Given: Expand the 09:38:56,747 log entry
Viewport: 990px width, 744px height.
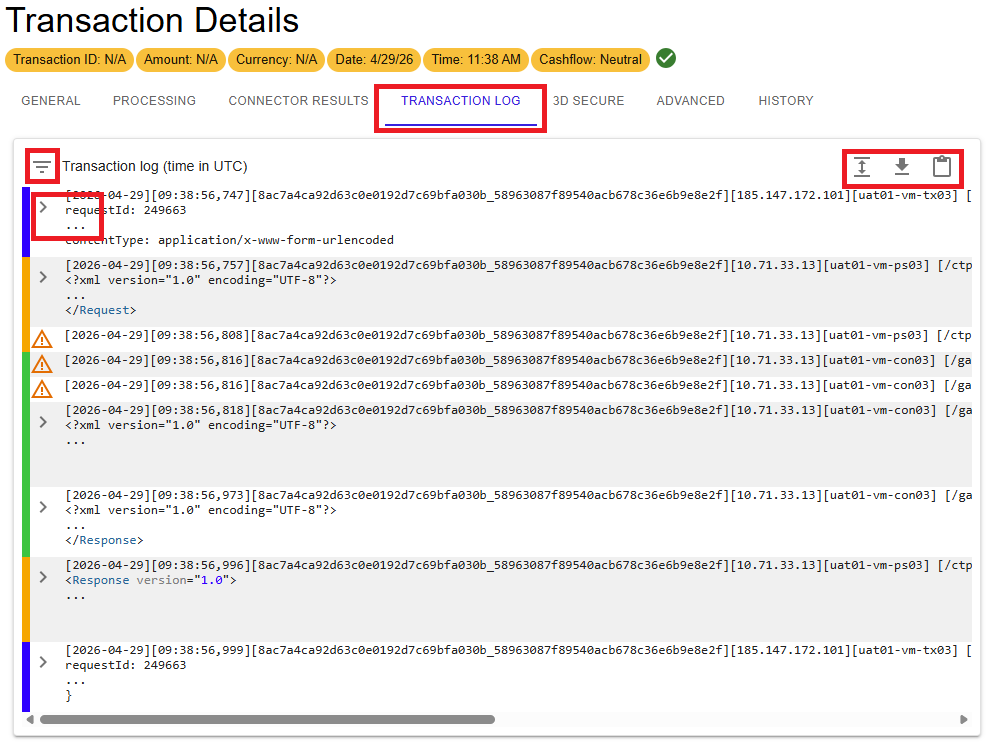Looking at the screenshot, I should tap(43, 207).
